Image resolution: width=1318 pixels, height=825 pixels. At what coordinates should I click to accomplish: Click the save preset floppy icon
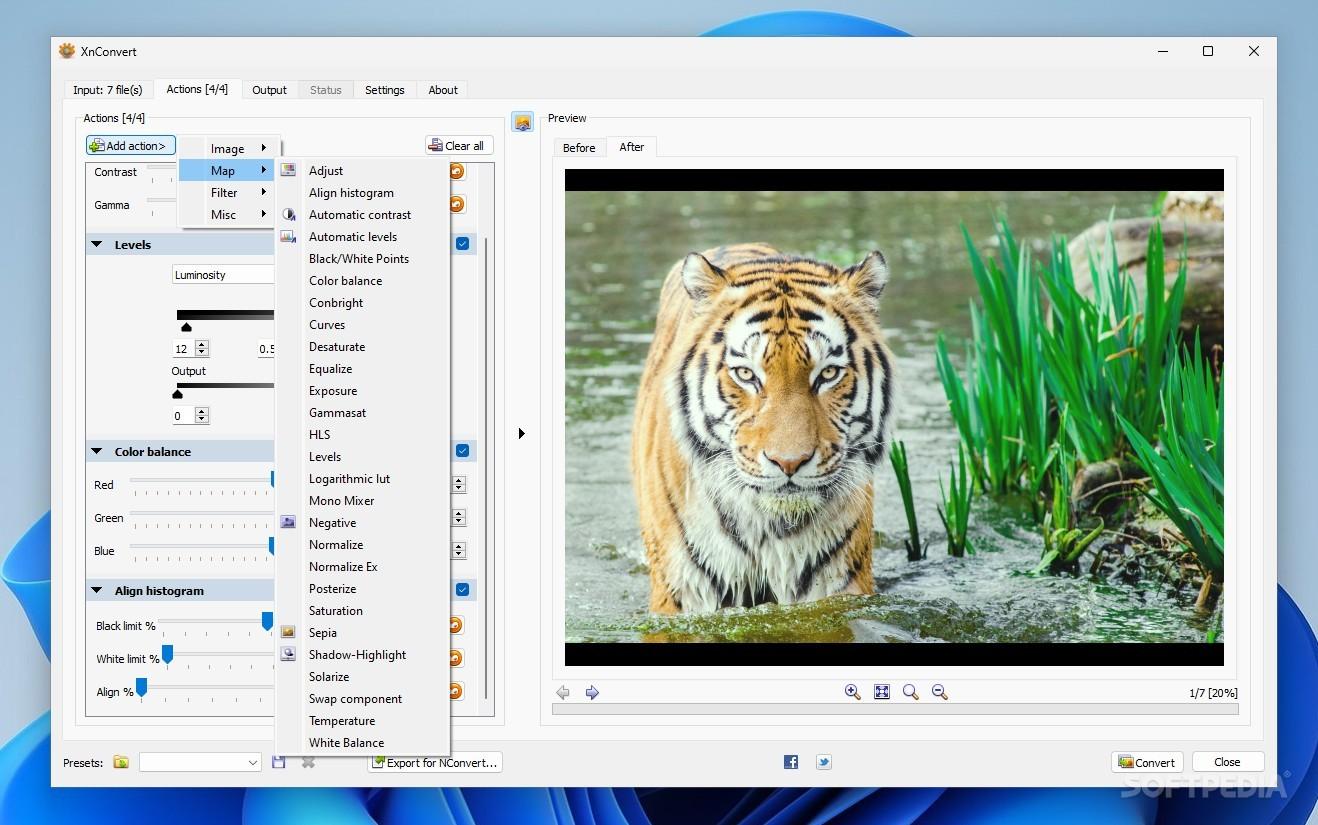pos(279,762)
